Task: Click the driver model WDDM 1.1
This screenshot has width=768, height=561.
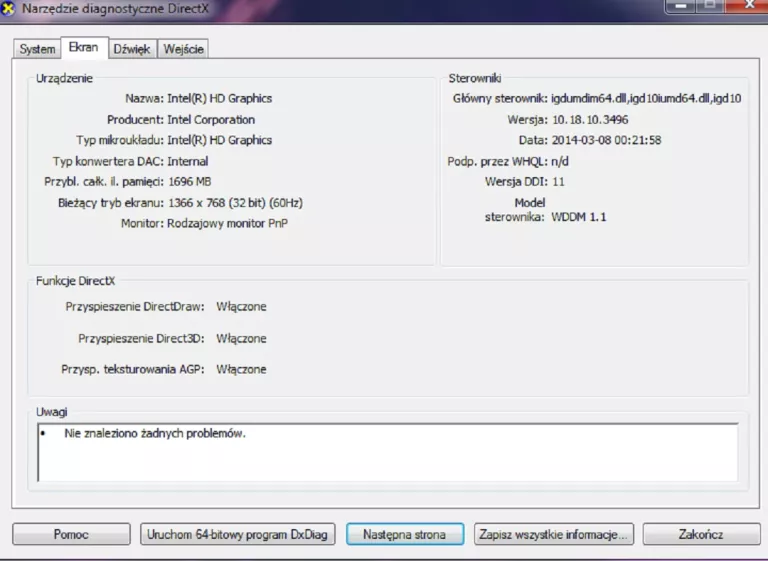Action: (579, 217)
